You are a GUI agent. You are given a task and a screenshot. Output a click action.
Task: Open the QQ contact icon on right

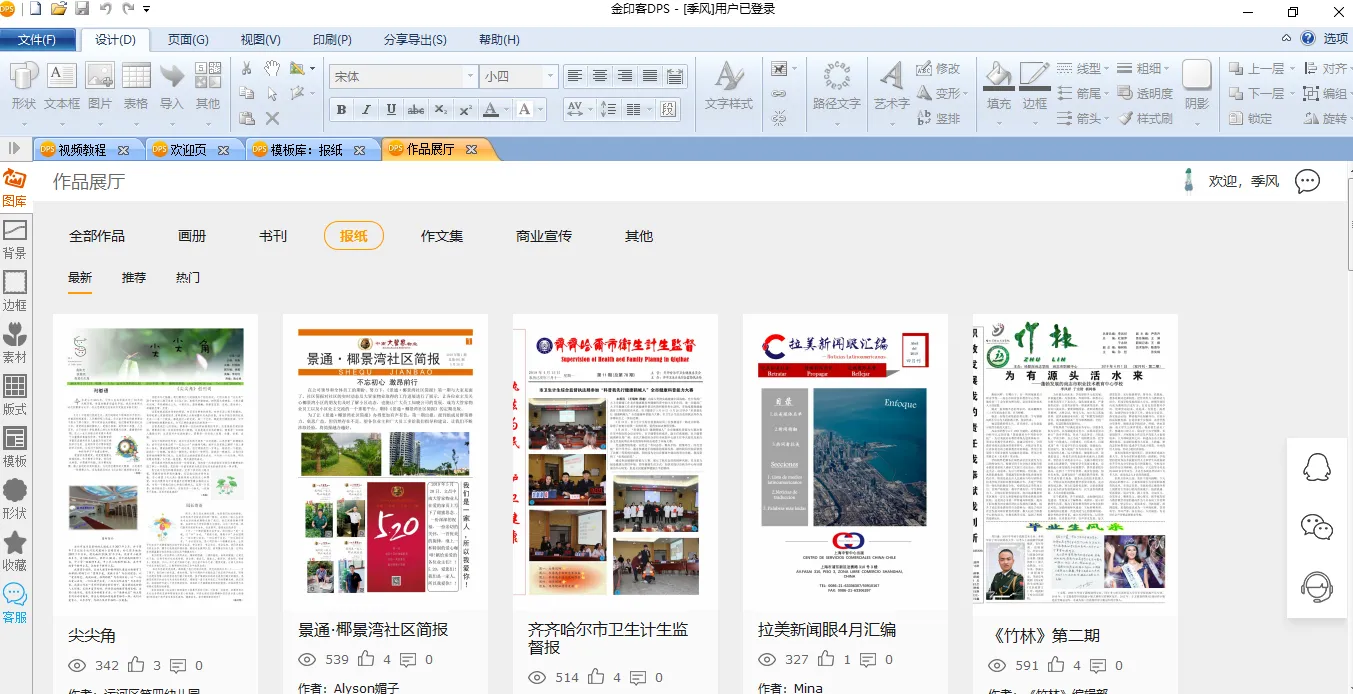(x=1317, y=467)
